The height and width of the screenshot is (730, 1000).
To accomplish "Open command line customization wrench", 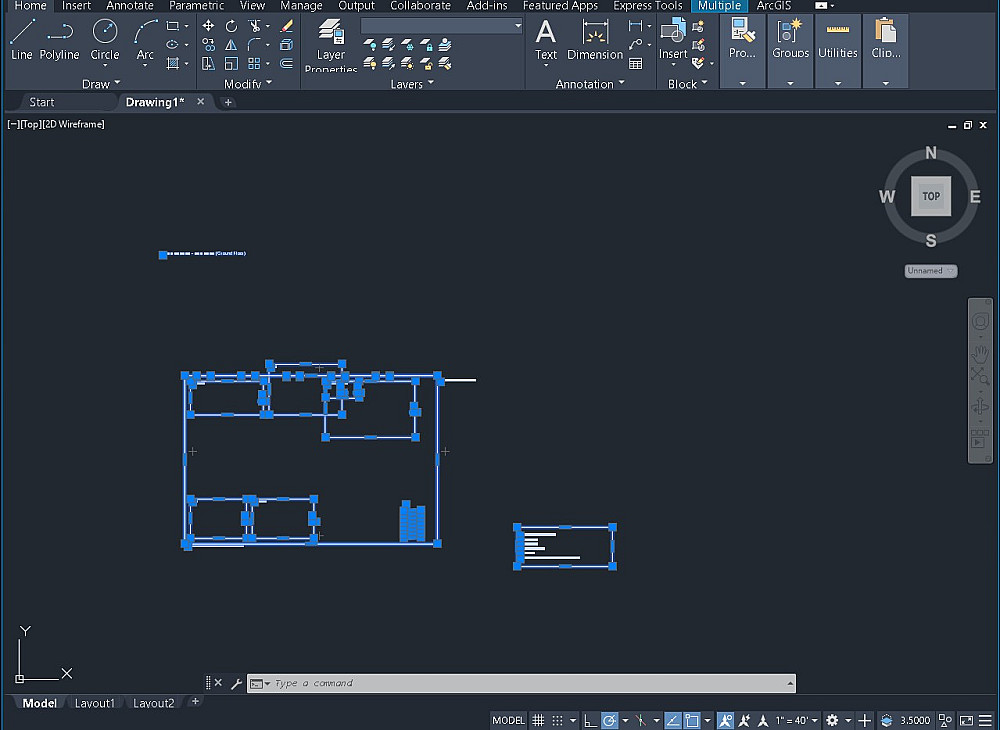I will 236,683.
